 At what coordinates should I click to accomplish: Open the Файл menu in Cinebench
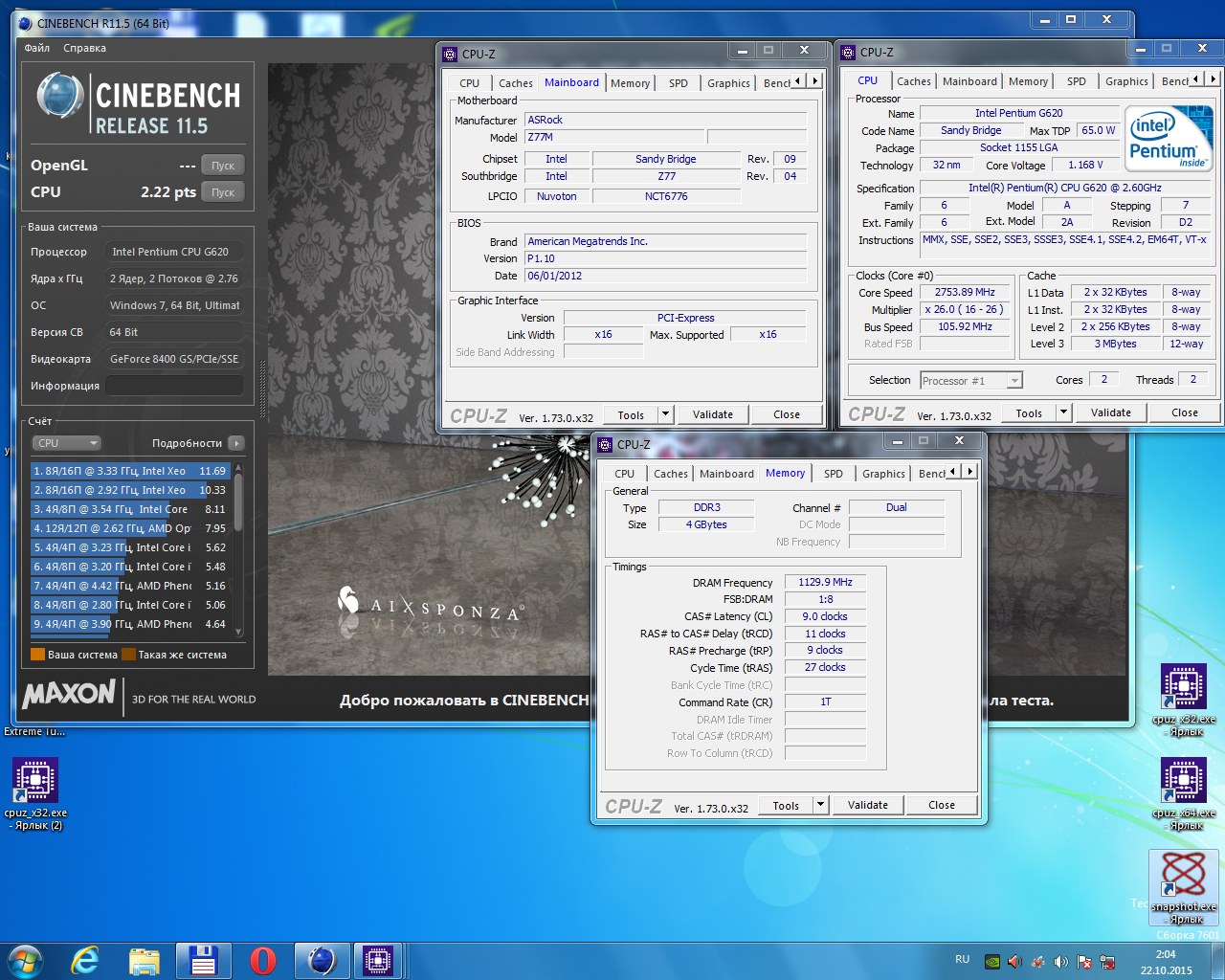(x=37, y=48)
